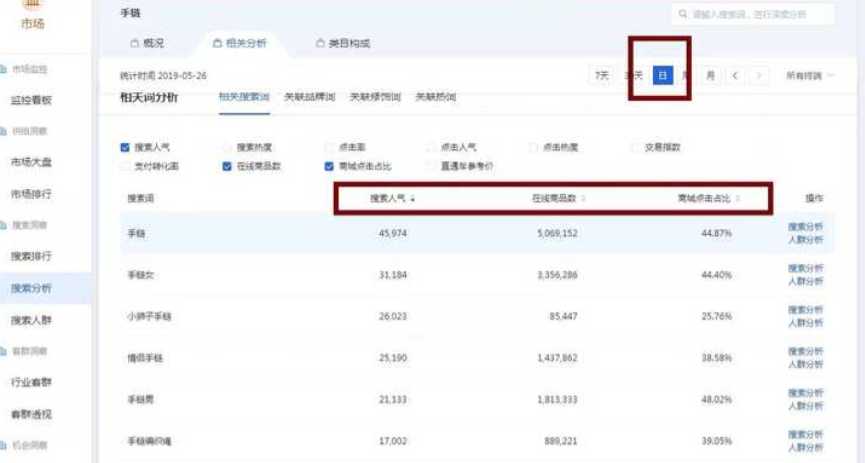The height and width of the screenshot is (463, 865).
Task: Click 搜索分析 link in the 情侣手链 row
Action: (805, 352)
